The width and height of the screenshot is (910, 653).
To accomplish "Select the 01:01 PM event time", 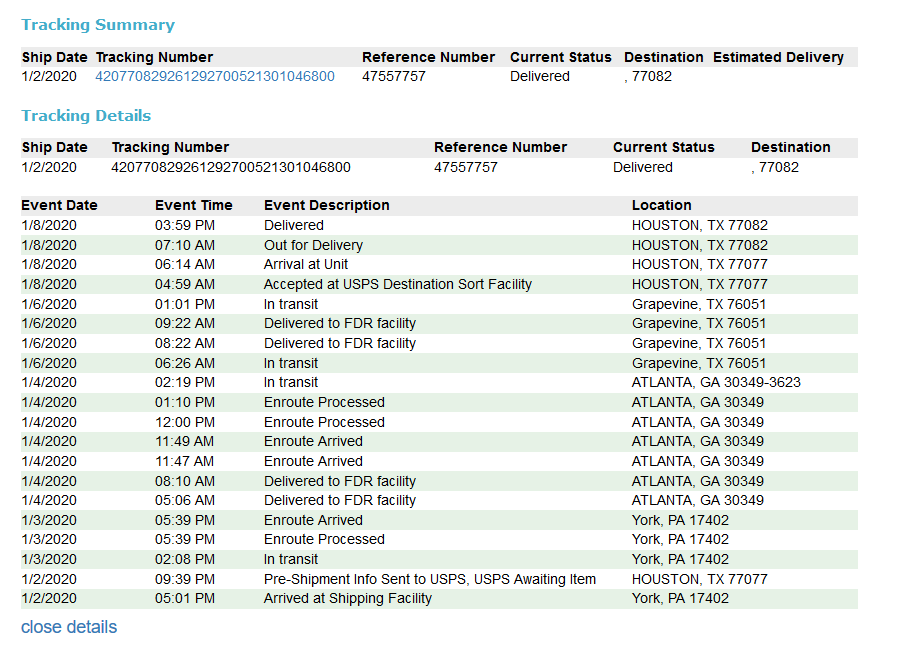I will point(185,304).
